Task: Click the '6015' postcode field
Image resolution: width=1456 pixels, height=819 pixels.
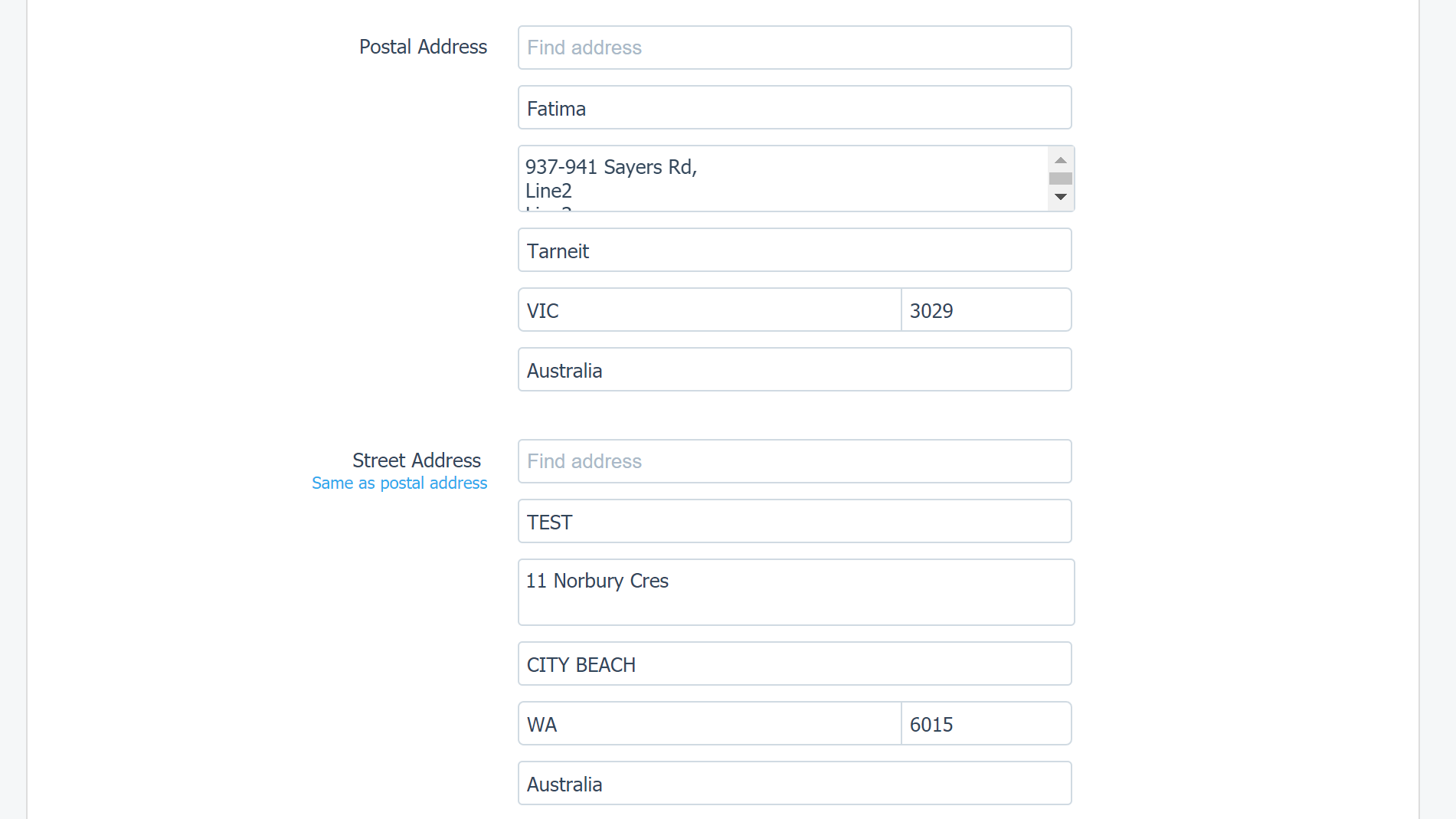Action: (986, 723)
